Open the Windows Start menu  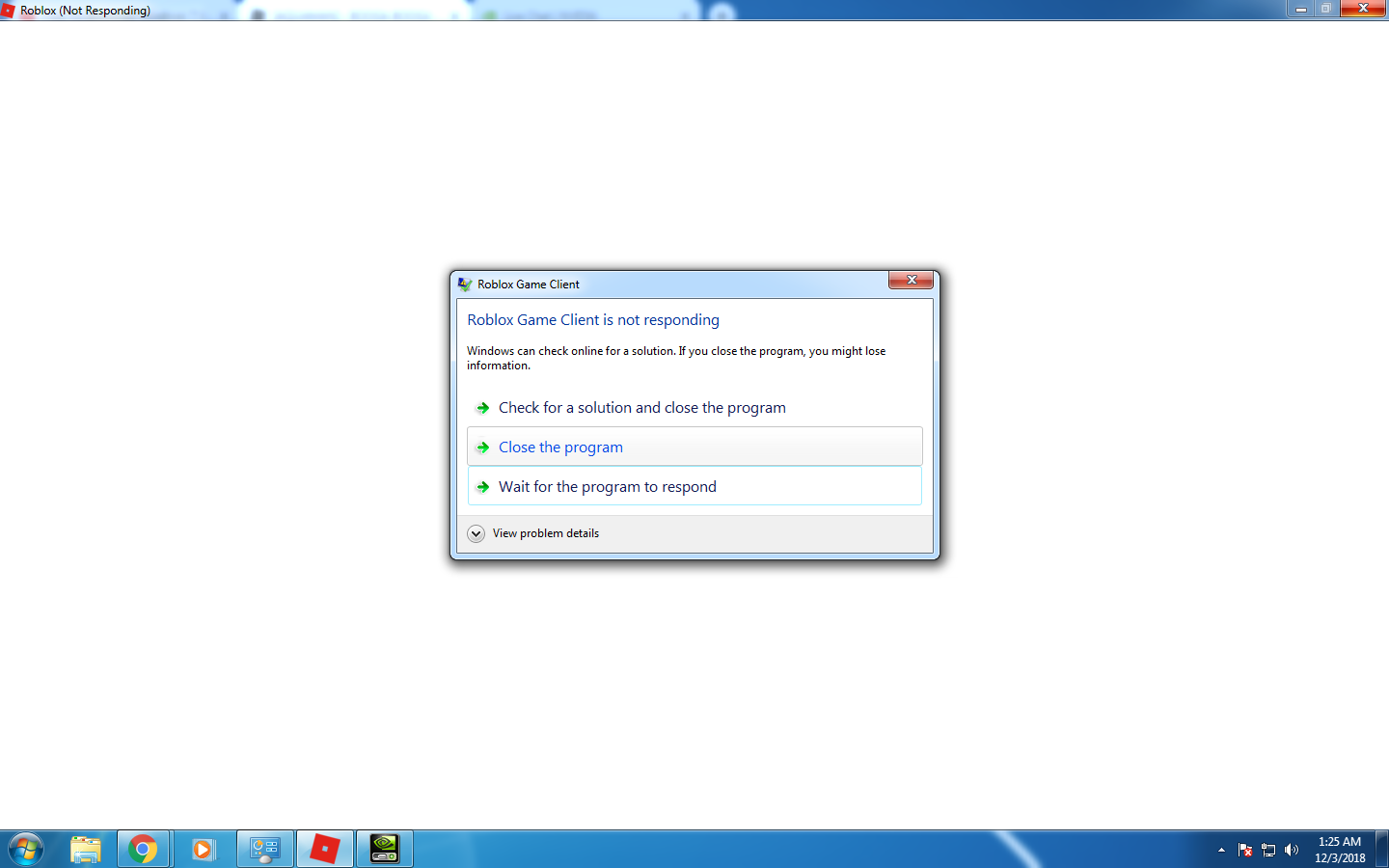[26, 849]
